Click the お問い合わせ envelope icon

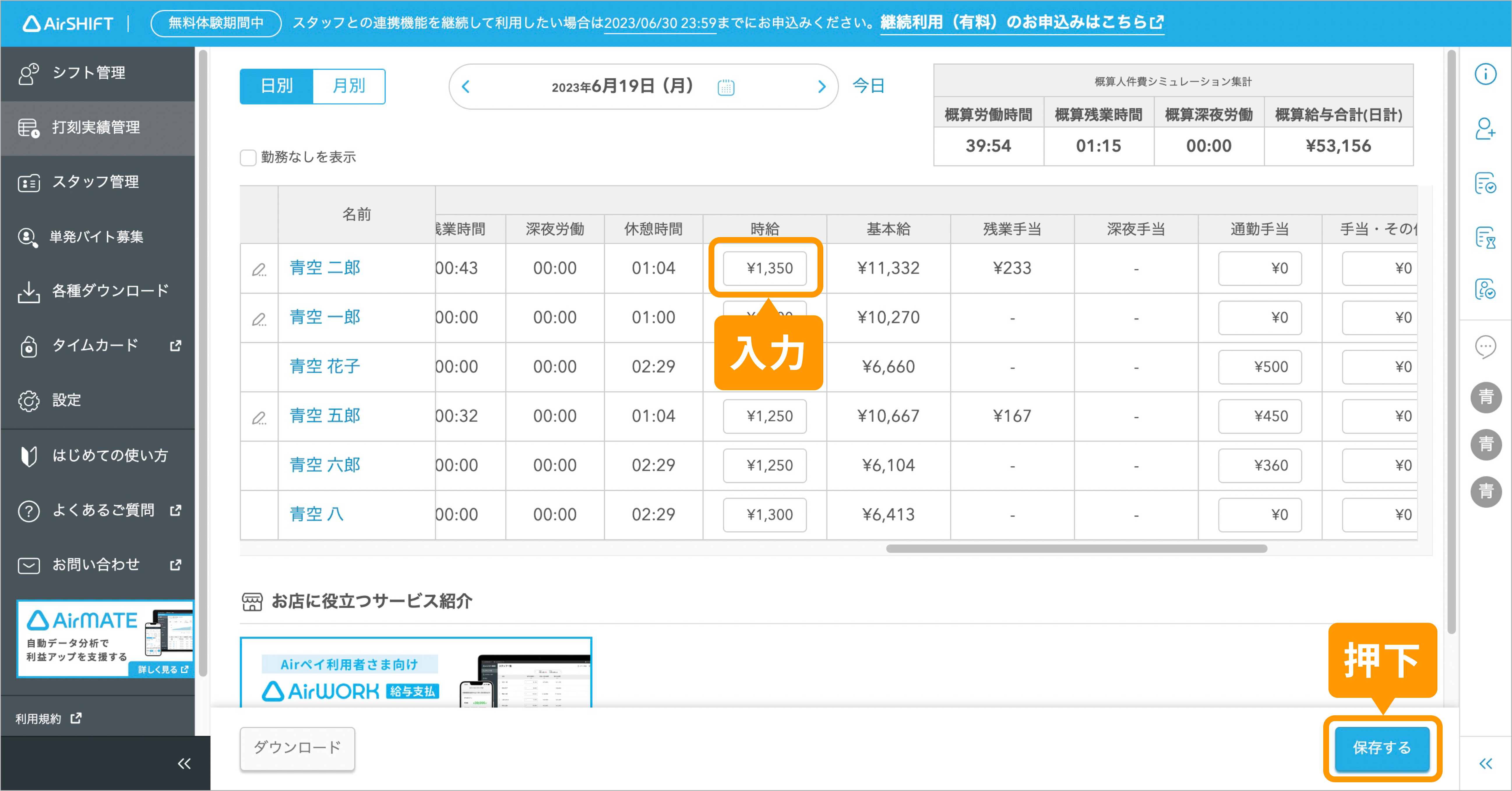tap(28, 565)
